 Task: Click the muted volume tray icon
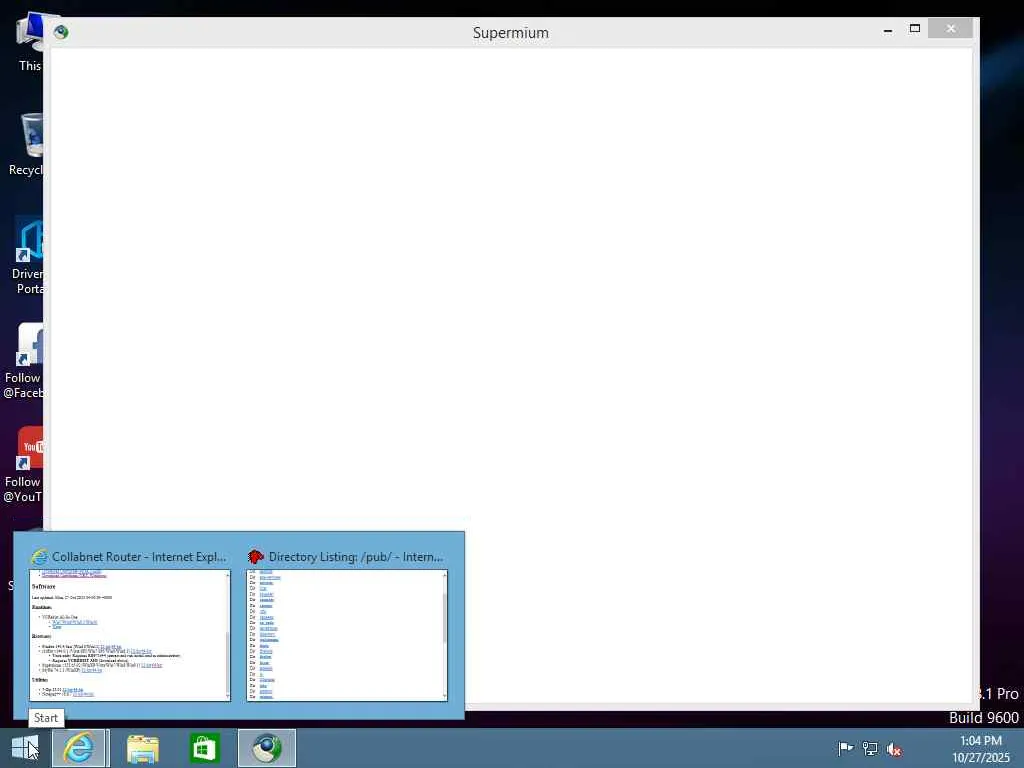click(x=893, y=750)
